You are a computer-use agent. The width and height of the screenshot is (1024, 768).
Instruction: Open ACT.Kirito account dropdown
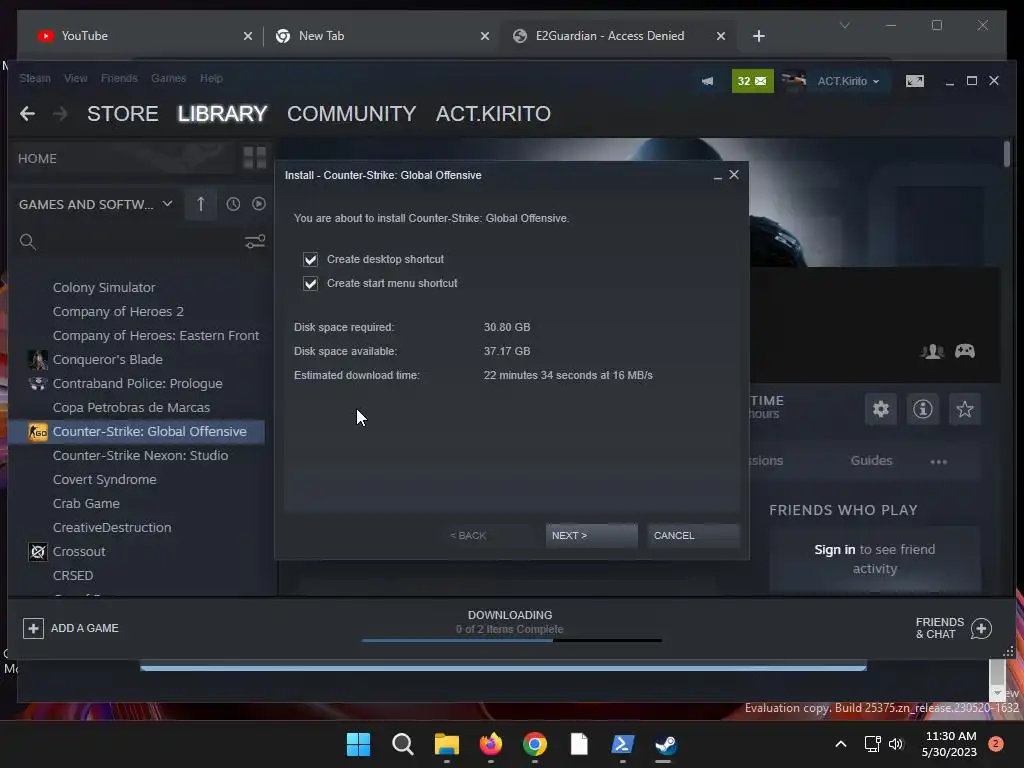click(x=848, y=81)
